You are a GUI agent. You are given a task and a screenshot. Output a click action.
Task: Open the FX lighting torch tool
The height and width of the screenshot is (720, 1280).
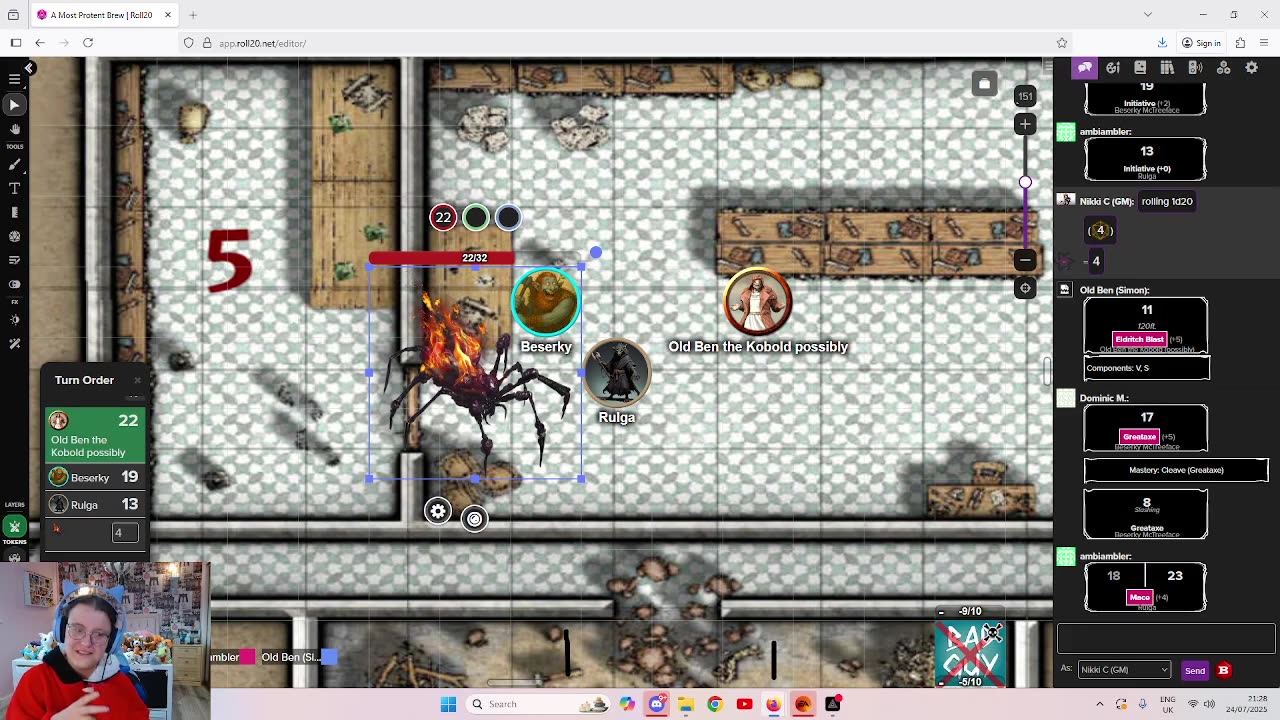(14, 320)
